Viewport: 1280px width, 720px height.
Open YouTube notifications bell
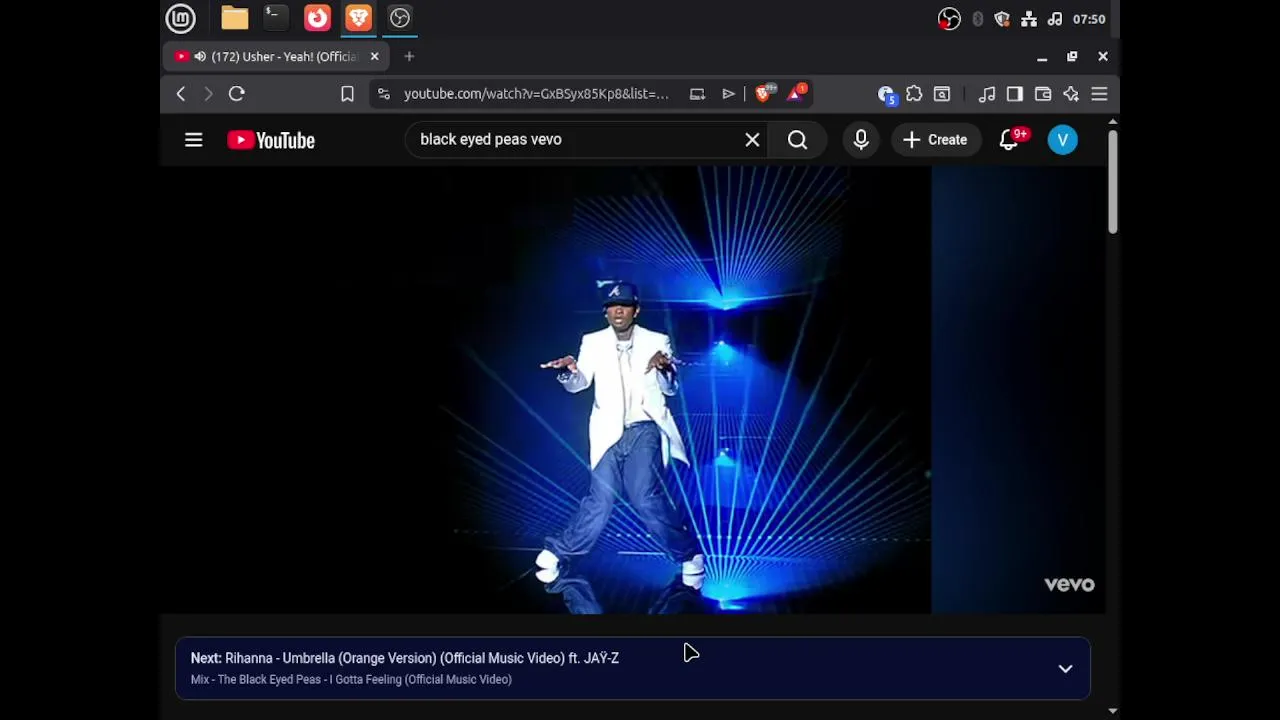[1009, 140]
